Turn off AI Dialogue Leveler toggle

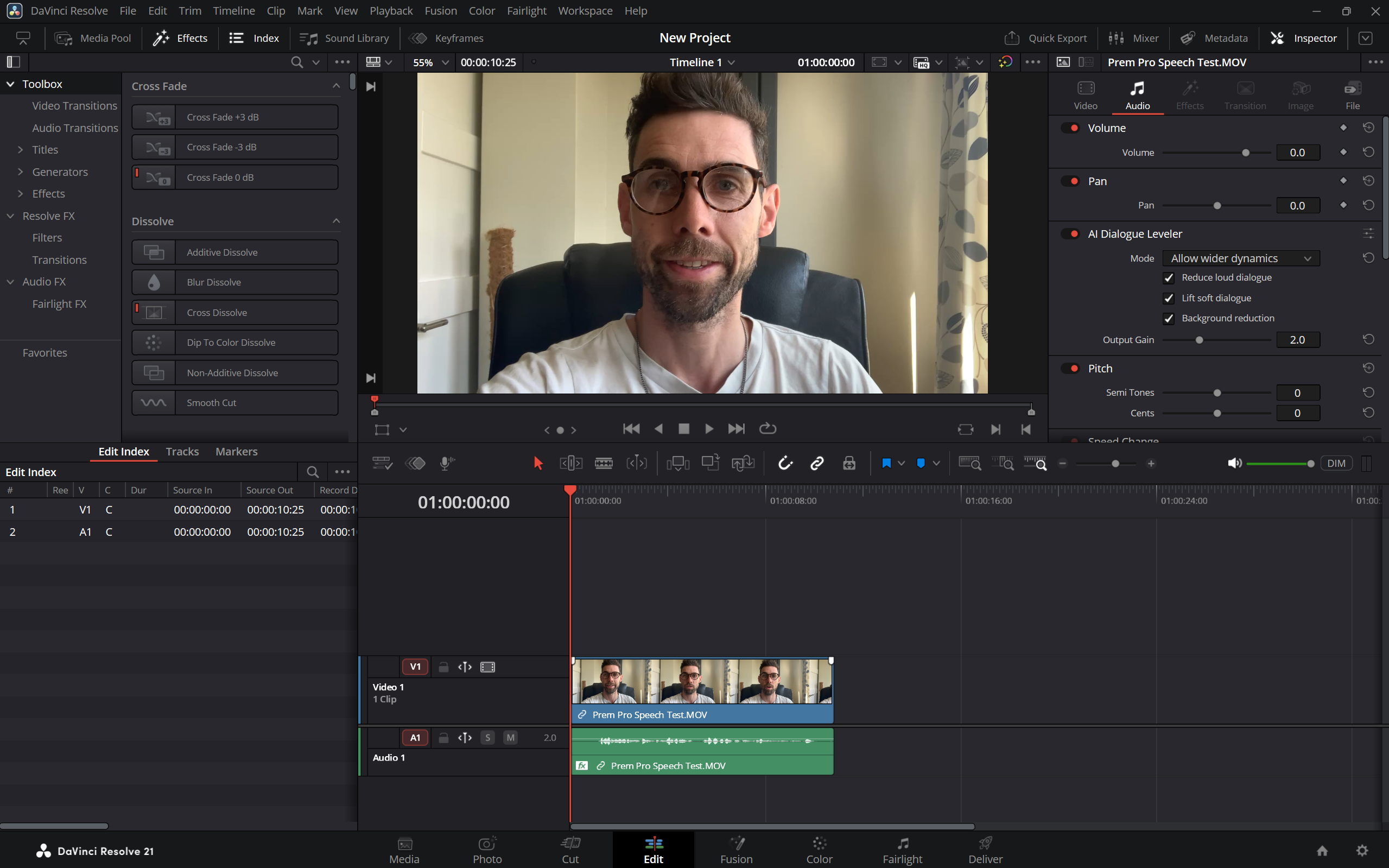pos(1070,233)
